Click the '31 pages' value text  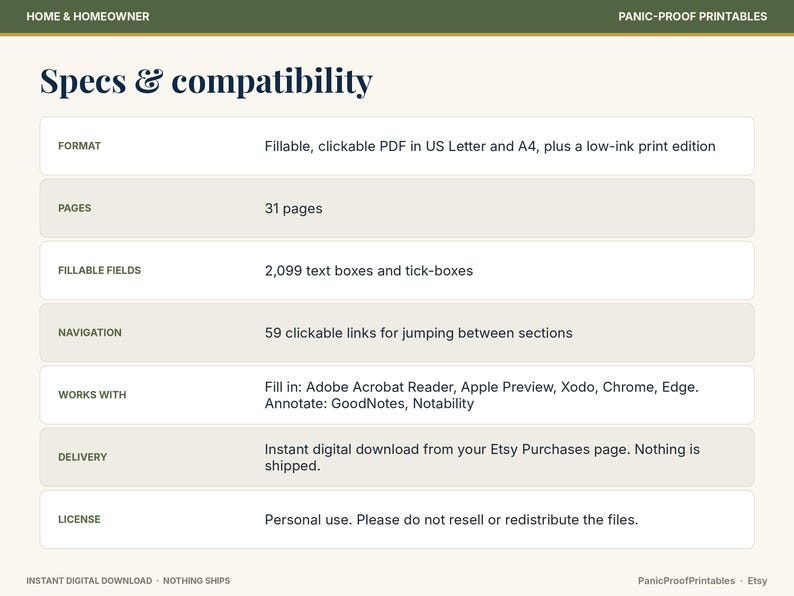[x=294, y=209]
